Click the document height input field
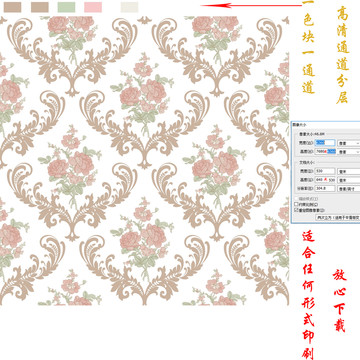The image size is (360, 360). tap(325, 180)
